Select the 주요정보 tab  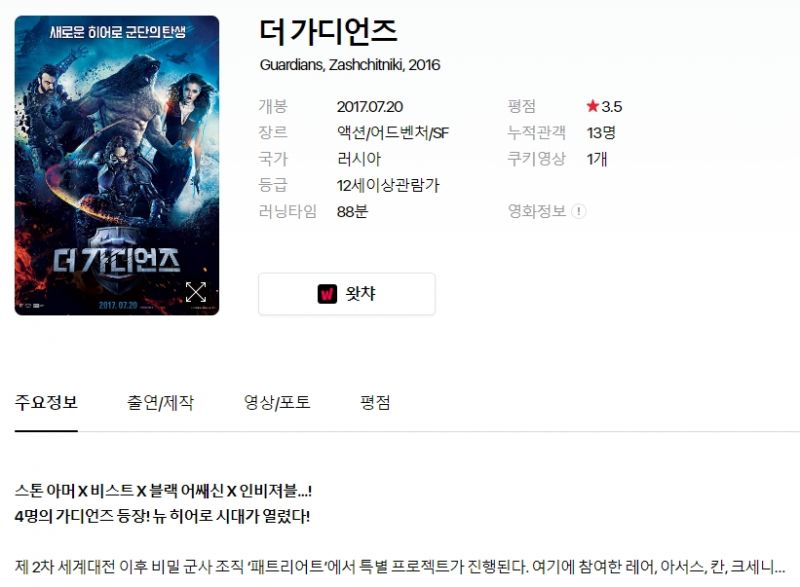click(x=46, y=403)
